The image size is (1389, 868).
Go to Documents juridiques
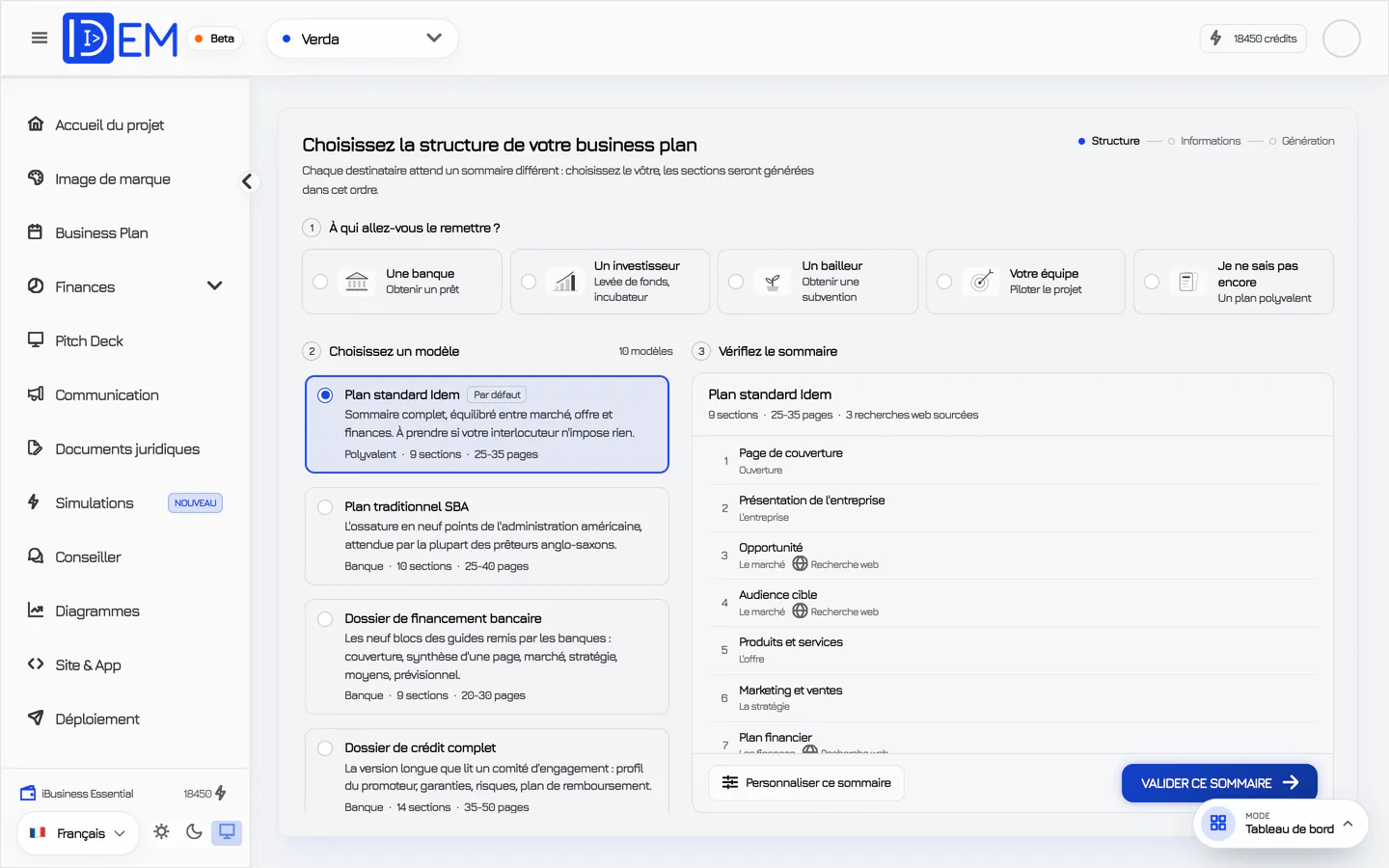coord(125,448)
